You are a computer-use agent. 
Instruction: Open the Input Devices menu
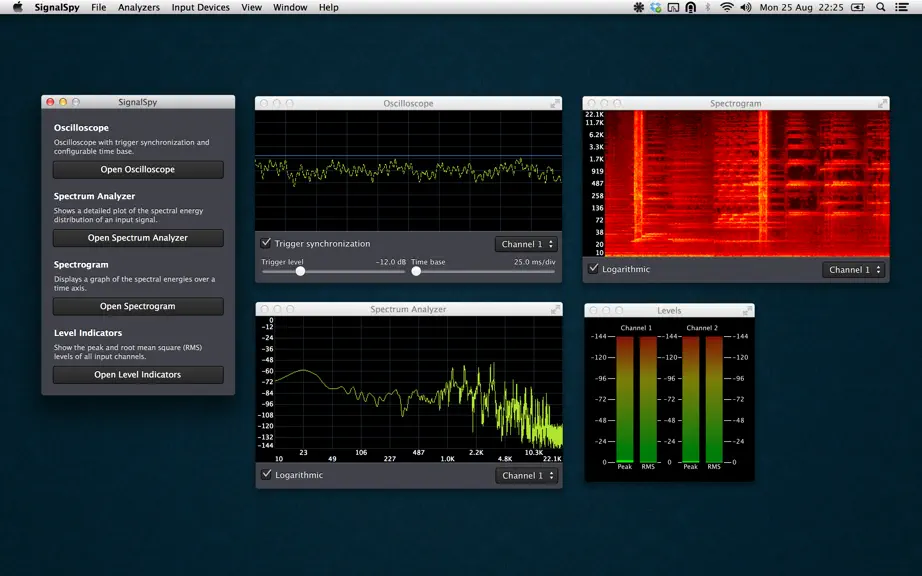pyautogui.click(x=201, y=7)
